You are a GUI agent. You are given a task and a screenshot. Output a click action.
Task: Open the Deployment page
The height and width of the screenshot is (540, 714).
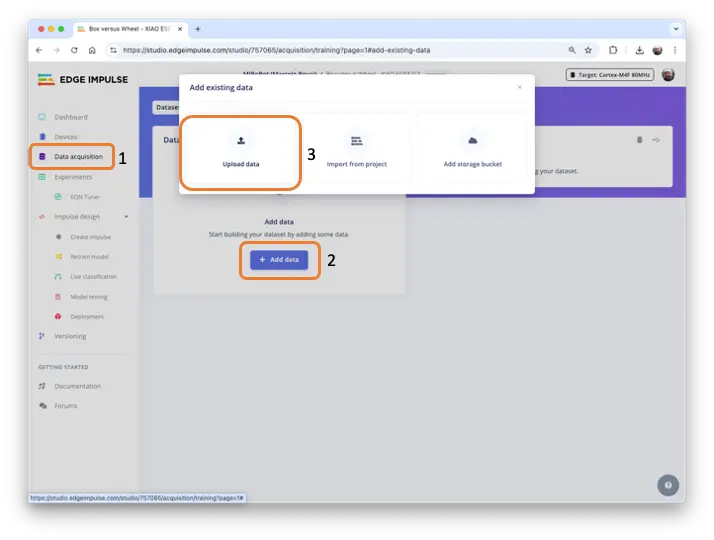coord(87,316)
